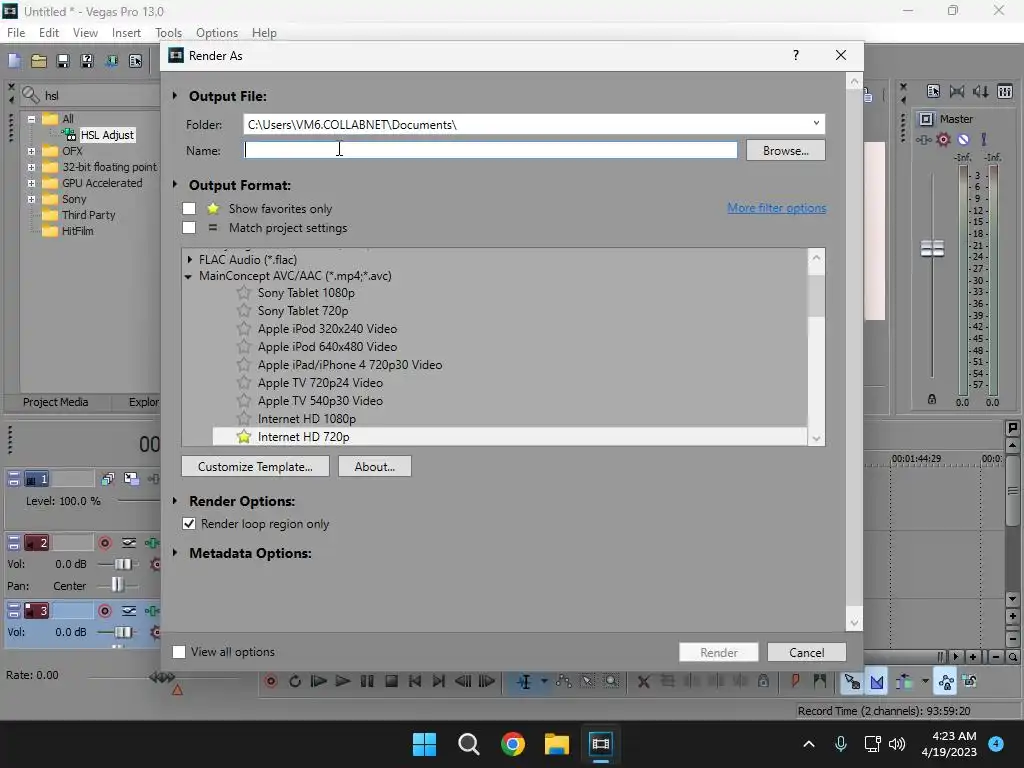Click the search magnifier in effects panel

click(x=30, y=95)
